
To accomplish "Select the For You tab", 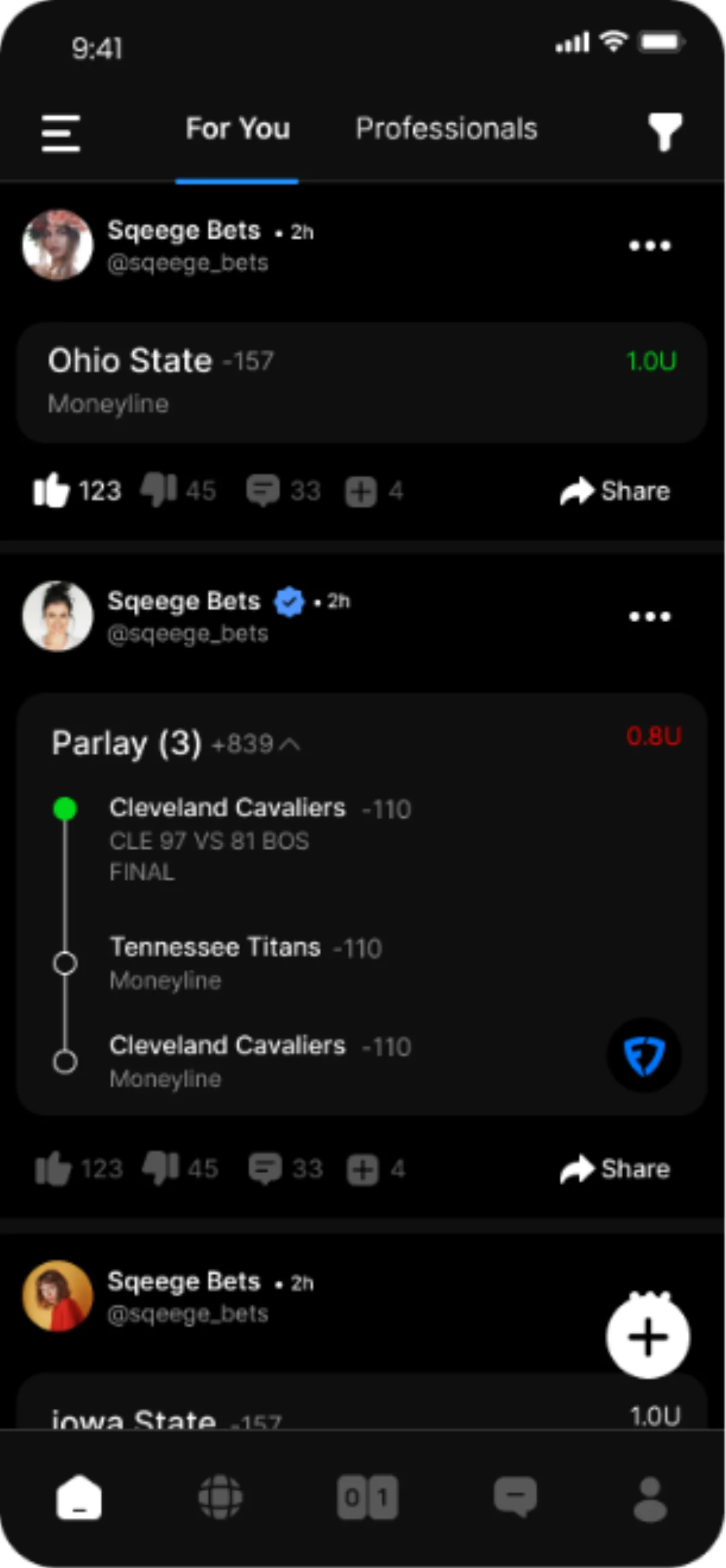I will coord(238,128).
